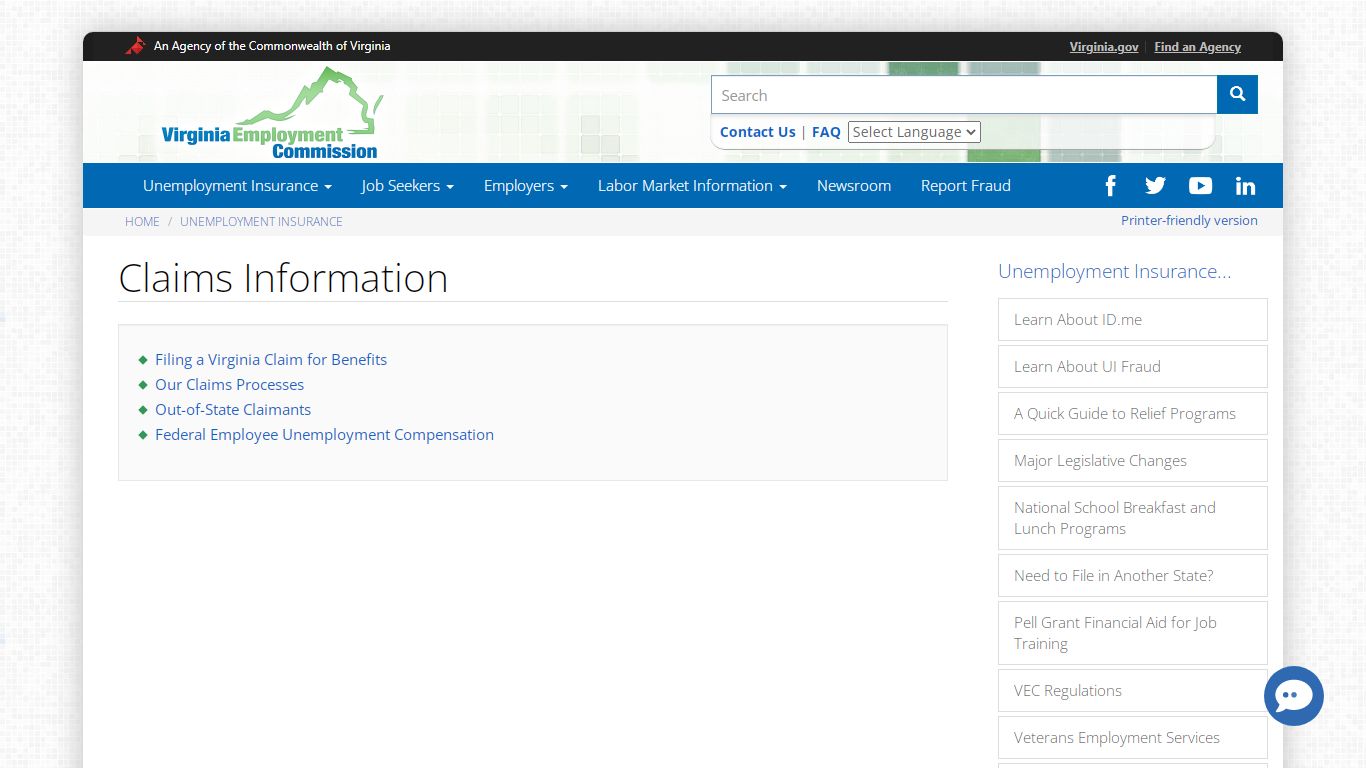Open the Select Language dropdown
The image size is (1366, 768).
coord(914,132)
